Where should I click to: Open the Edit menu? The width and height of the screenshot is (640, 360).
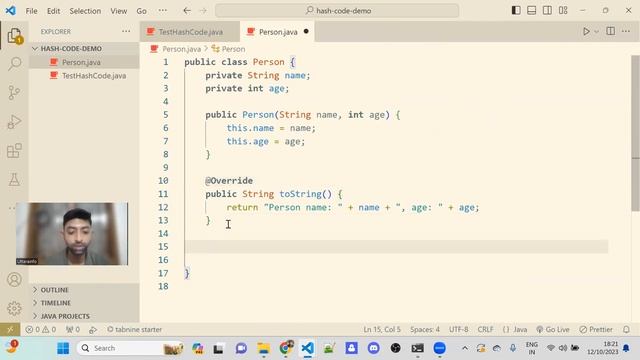click(53, 11)
